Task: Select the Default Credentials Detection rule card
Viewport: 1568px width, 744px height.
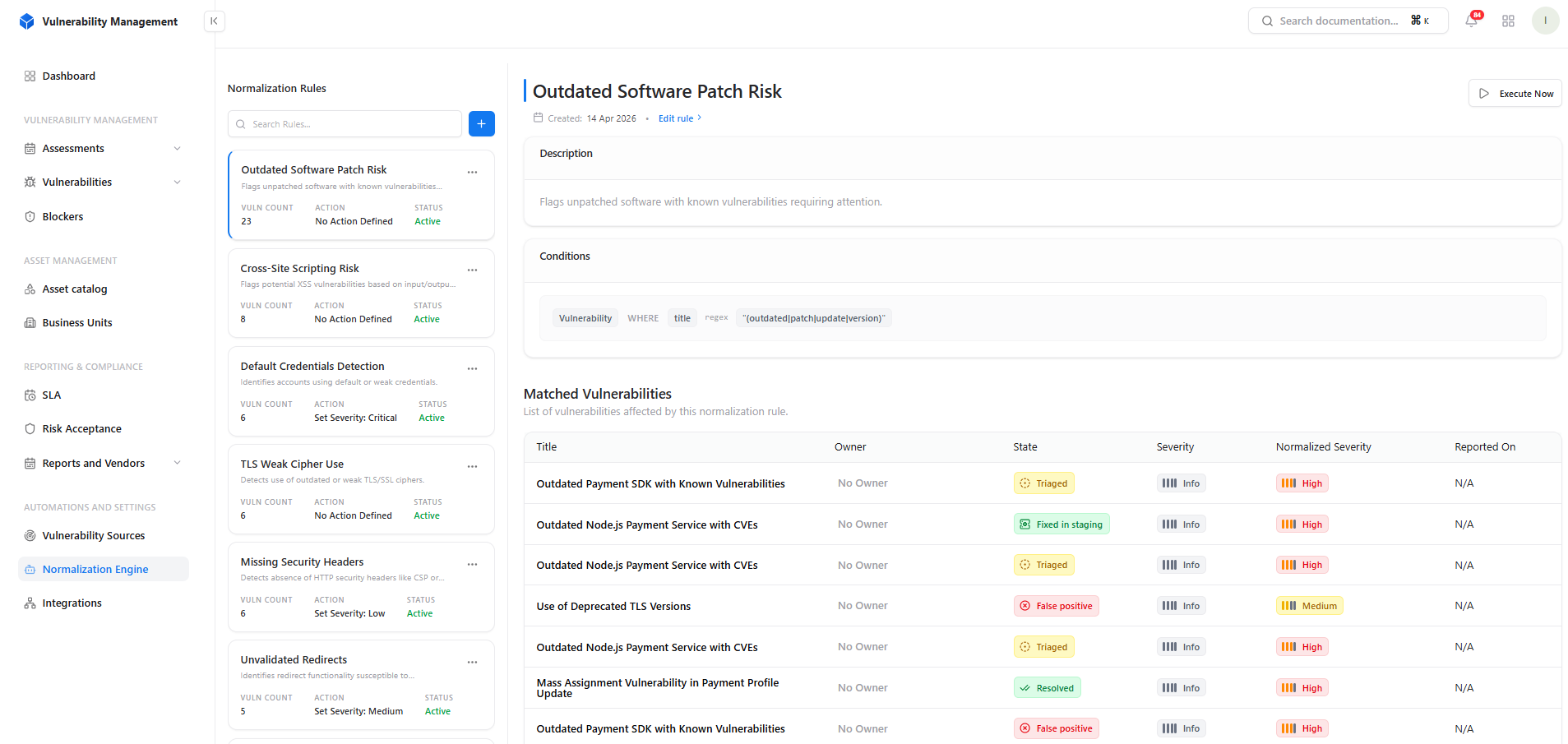Action: point(361,391)
